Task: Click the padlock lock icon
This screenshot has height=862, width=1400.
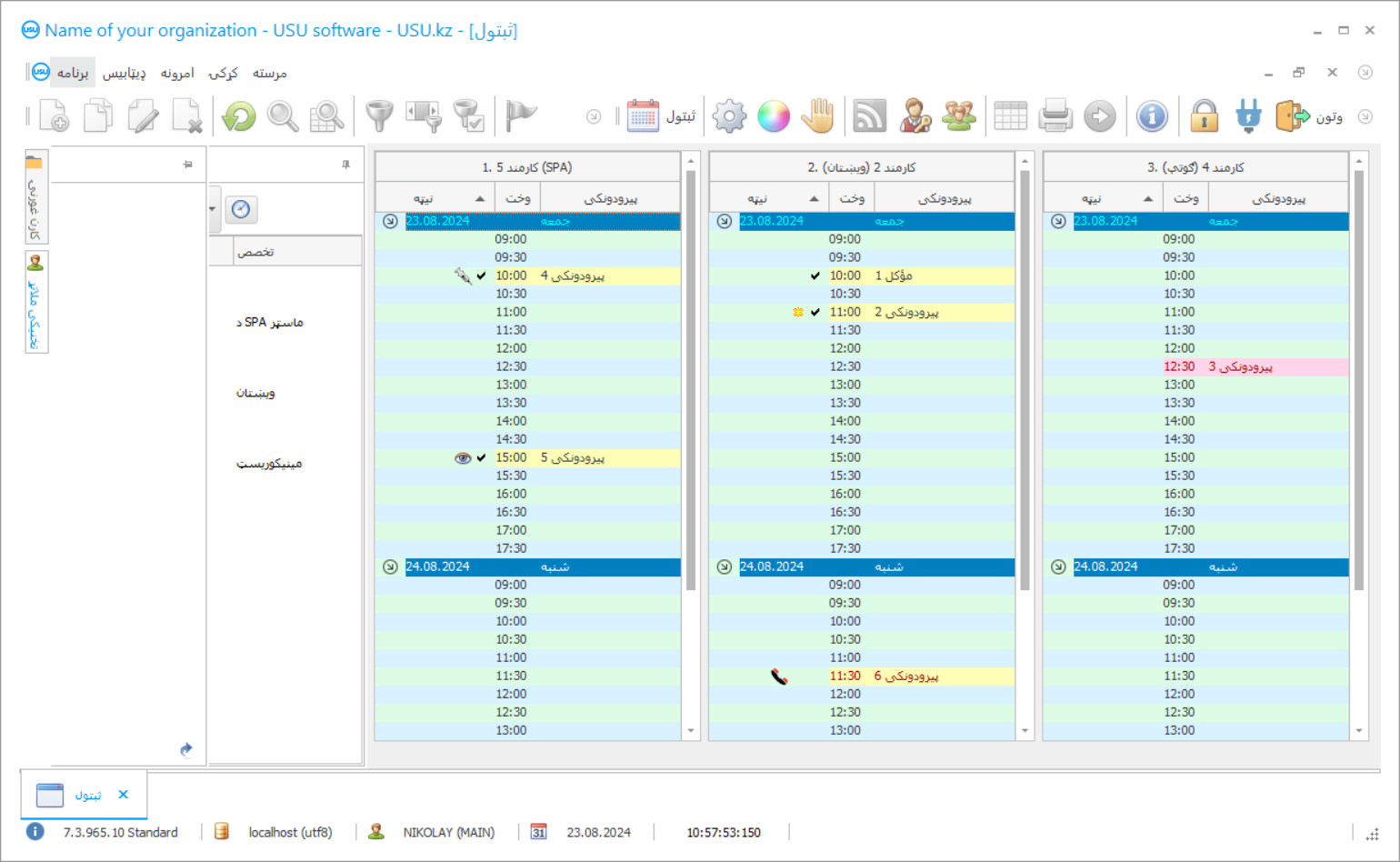Action: pyautogui.click(x=1204, y=116)
